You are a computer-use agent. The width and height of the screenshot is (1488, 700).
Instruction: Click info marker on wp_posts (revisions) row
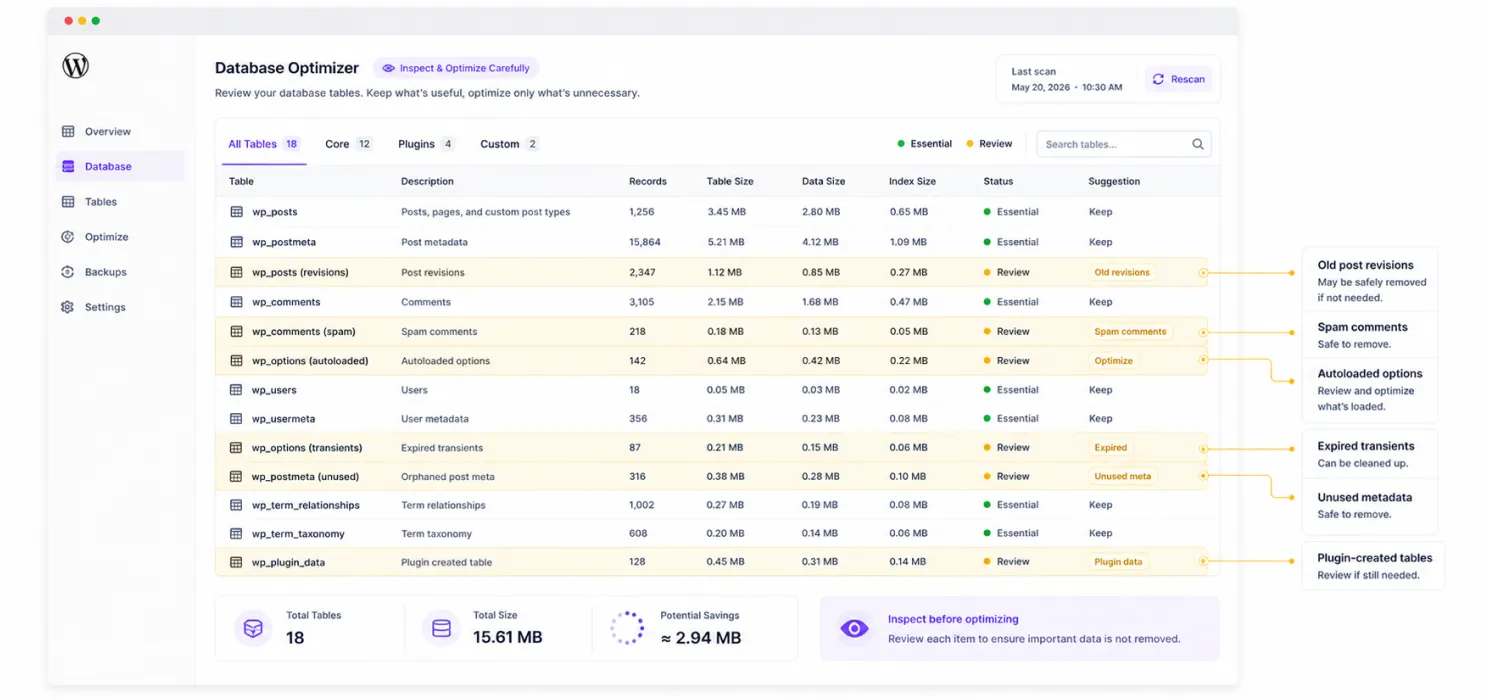(1203, 272)
